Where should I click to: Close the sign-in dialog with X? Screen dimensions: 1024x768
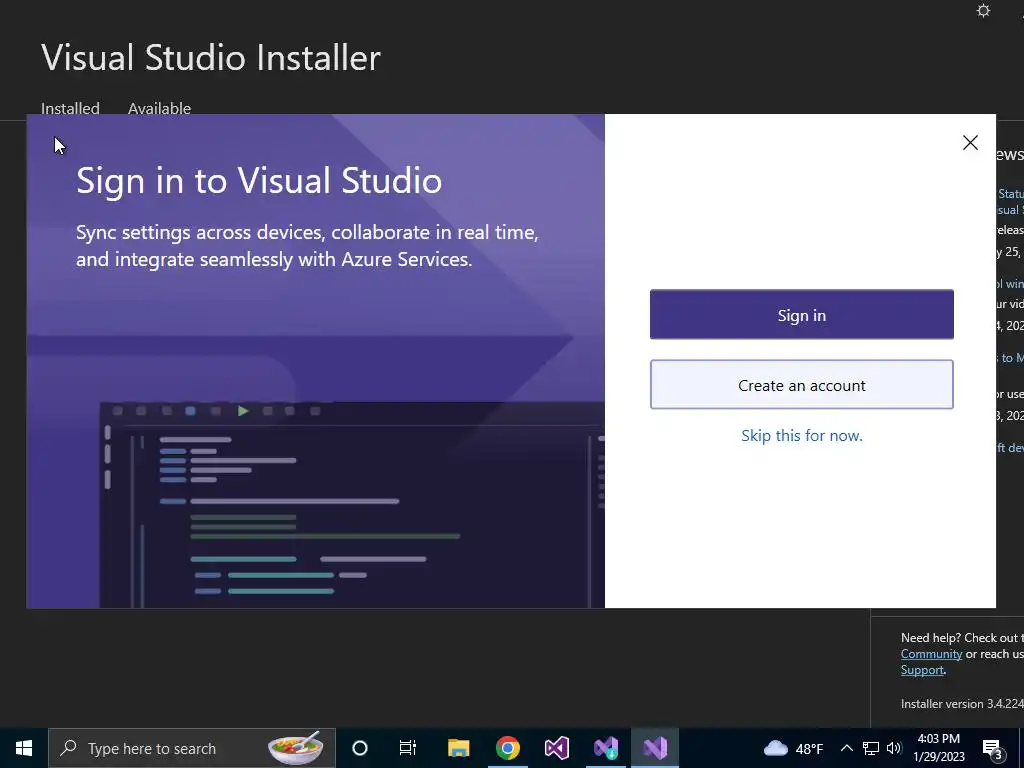click(970, 142)
